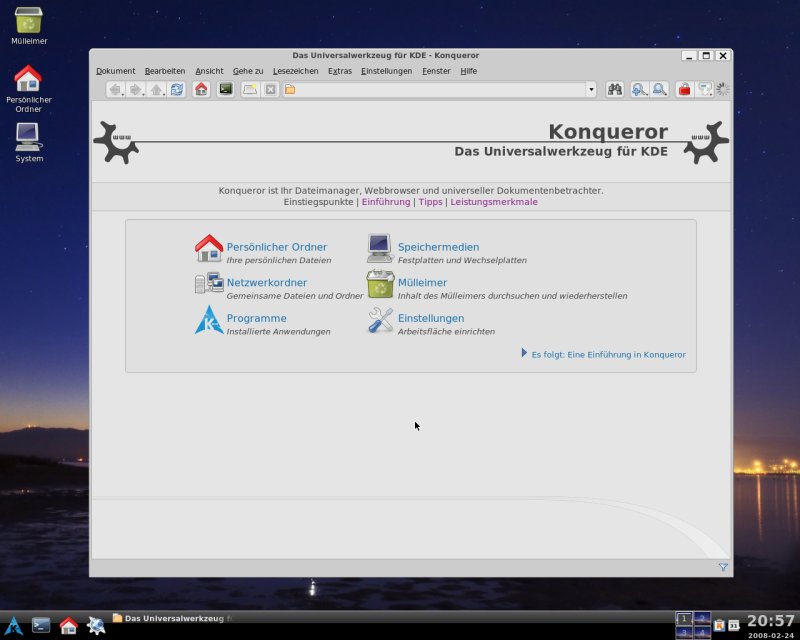Screen dimensions: 800x640
Task: Launch the terminal from the bottom panel
Action: click(41, 625)
